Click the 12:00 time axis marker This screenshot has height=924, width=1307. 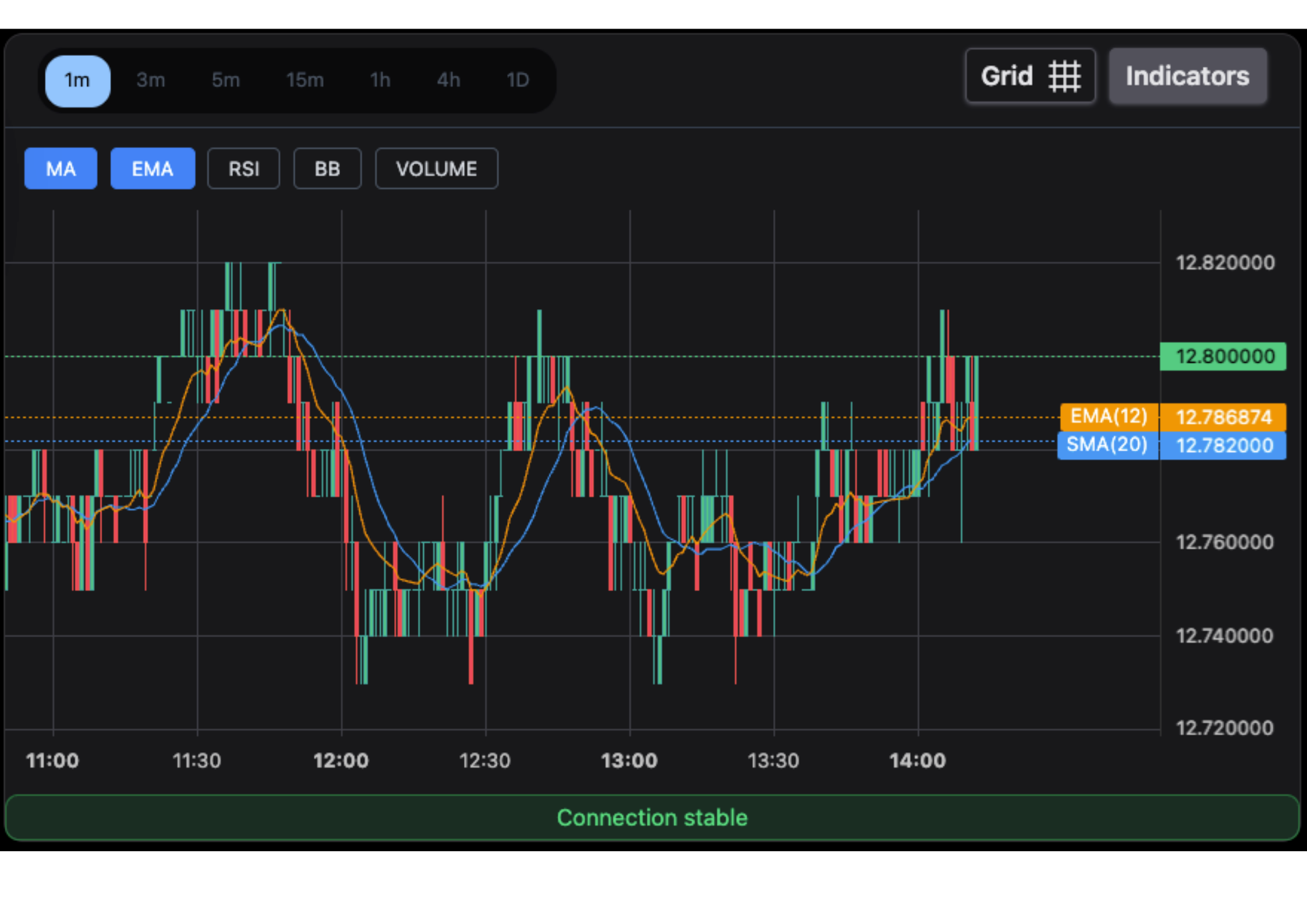[341, 760]
